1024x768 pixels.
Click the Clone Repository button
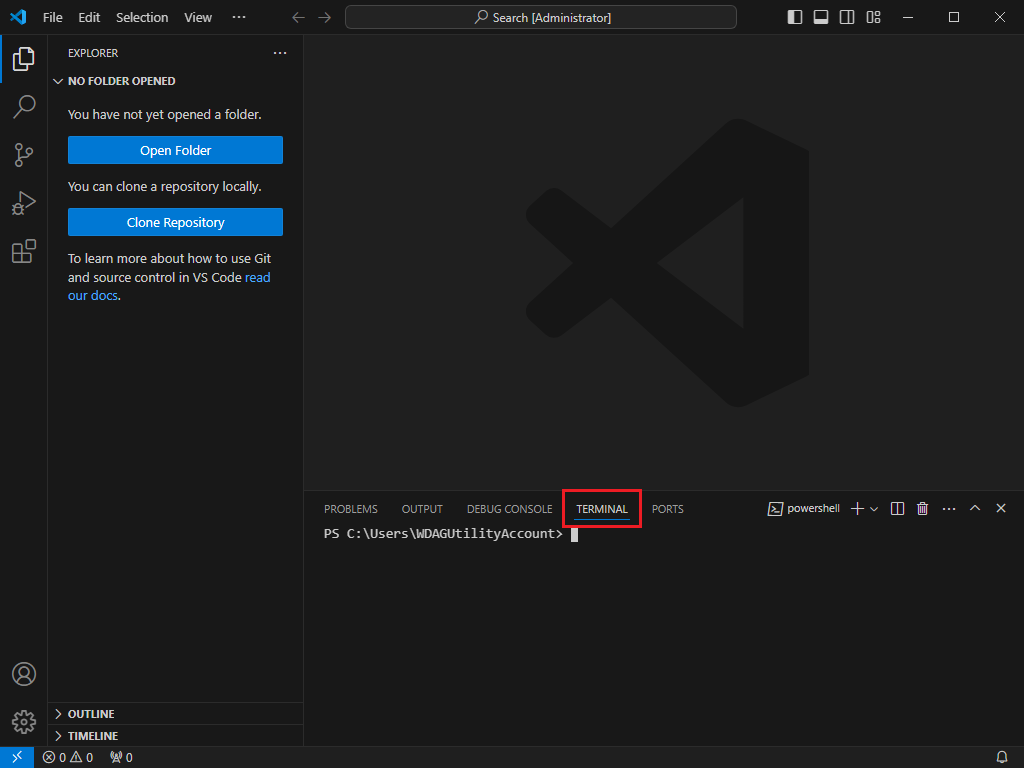(175, 223)
